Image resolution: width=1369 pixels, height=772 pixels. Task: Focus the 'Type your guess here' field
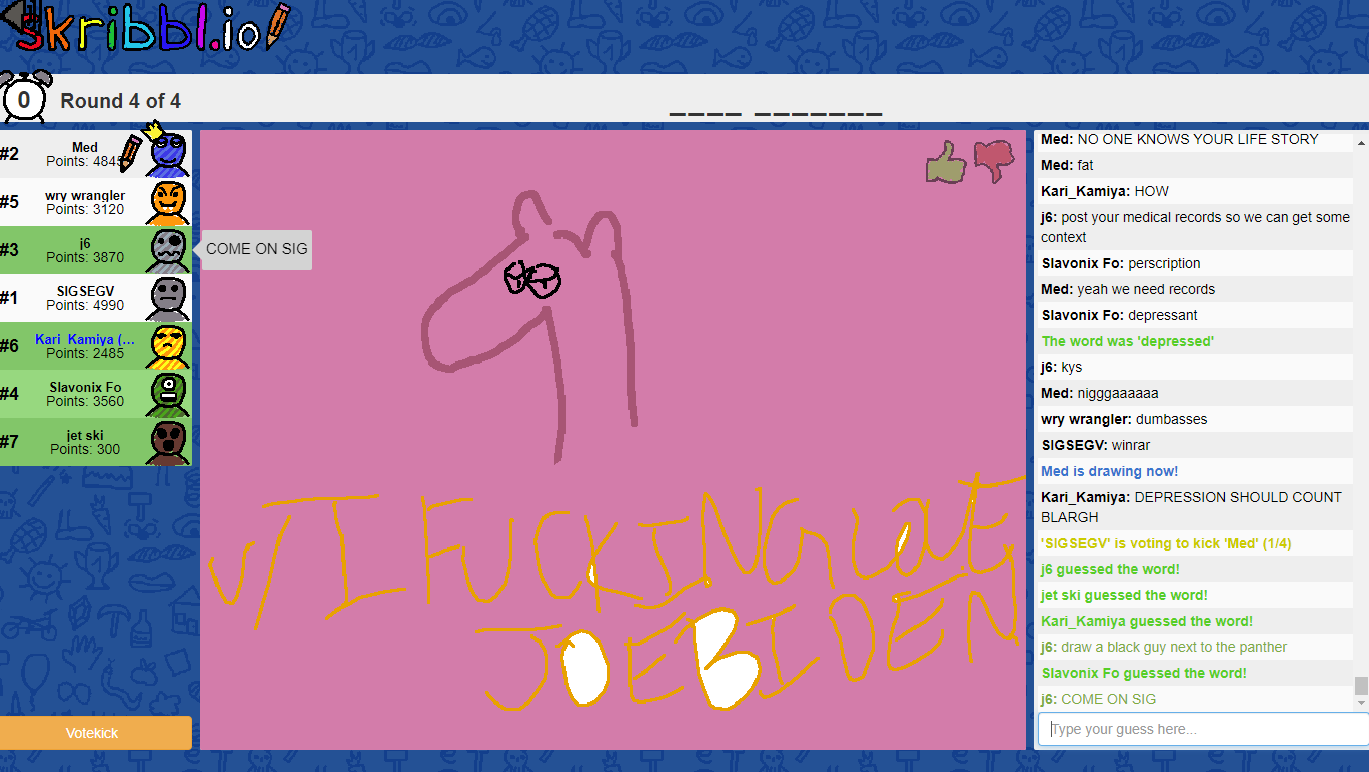pyautogui.click(x=1202, y=729)
